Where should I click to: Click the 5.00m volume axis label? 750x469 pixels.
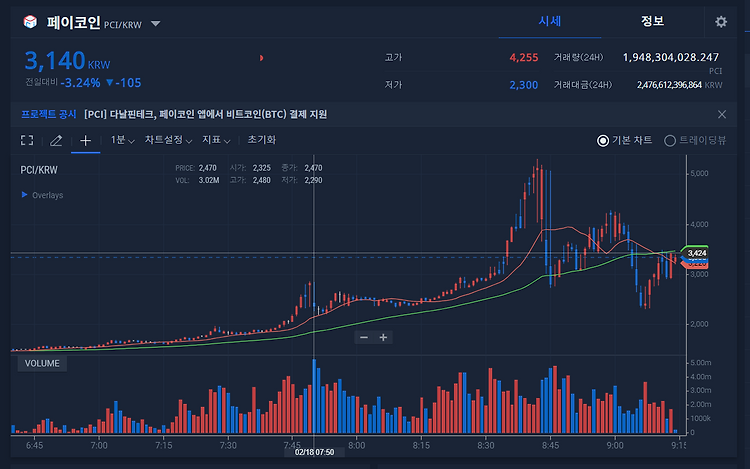click(700, 363)
